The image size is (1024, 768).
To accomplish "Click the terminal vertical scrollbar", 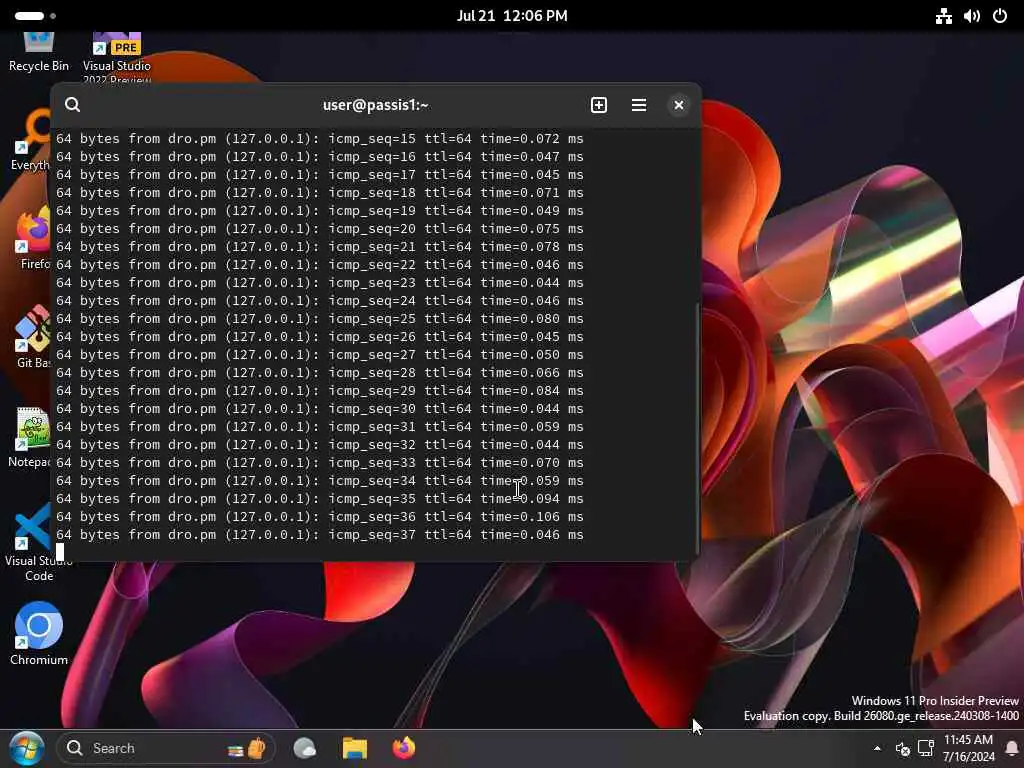I will click(697, 428).
